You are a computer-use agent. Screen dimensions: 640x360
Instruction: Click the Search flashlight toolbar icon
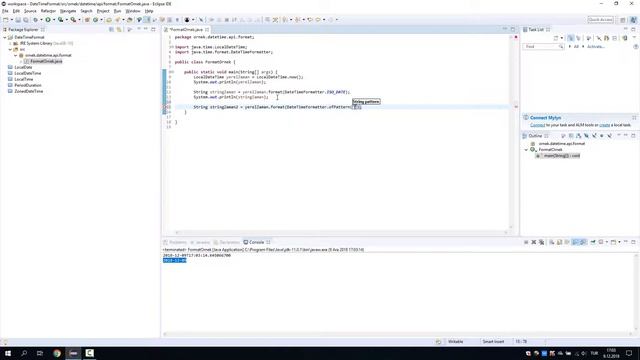(118, 20)
